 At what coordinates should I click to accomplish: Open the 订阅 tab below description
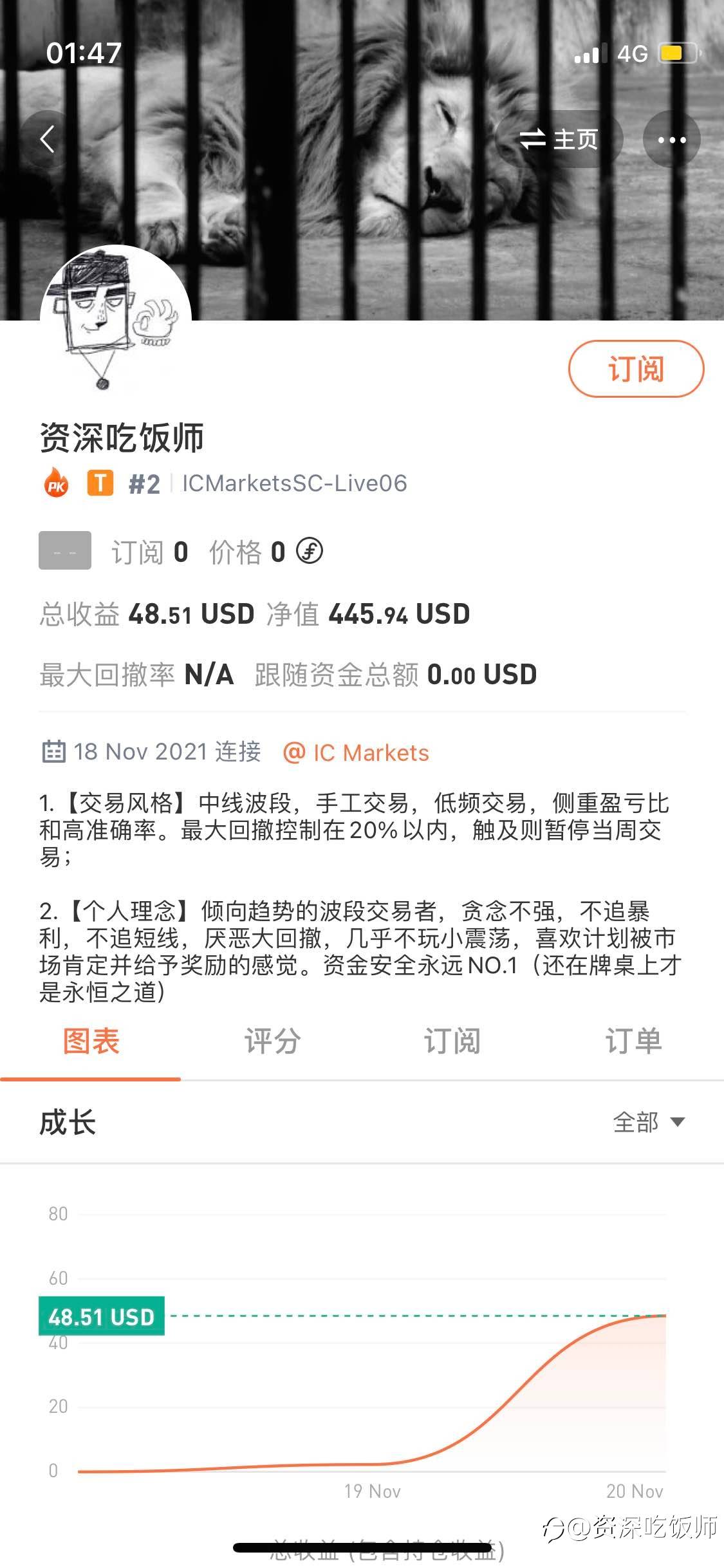click(452, 1041)
